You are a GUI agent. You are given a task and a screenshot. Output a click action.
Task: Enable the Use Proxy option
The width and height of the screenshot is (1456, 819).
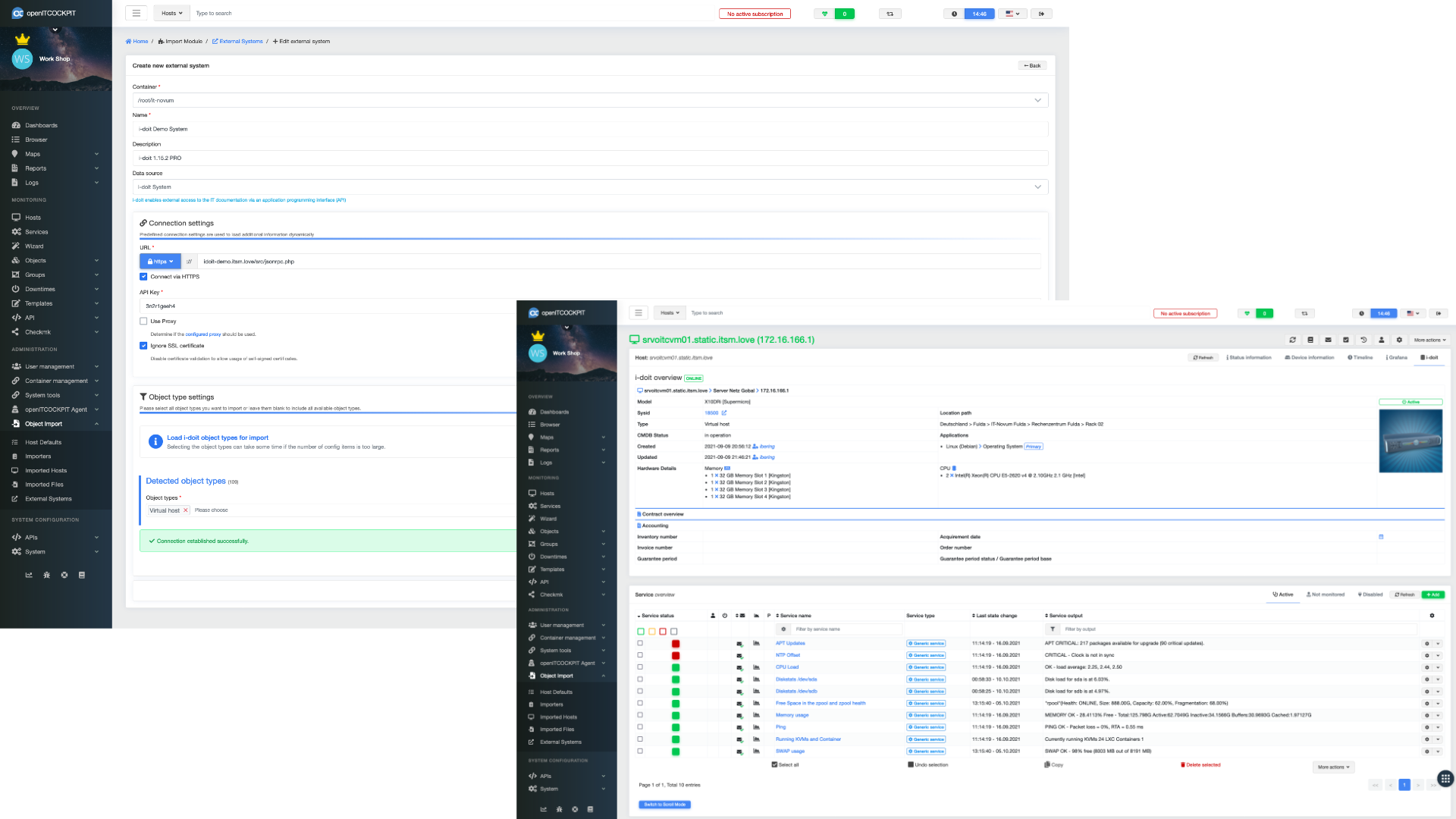[x=143, y=321]
